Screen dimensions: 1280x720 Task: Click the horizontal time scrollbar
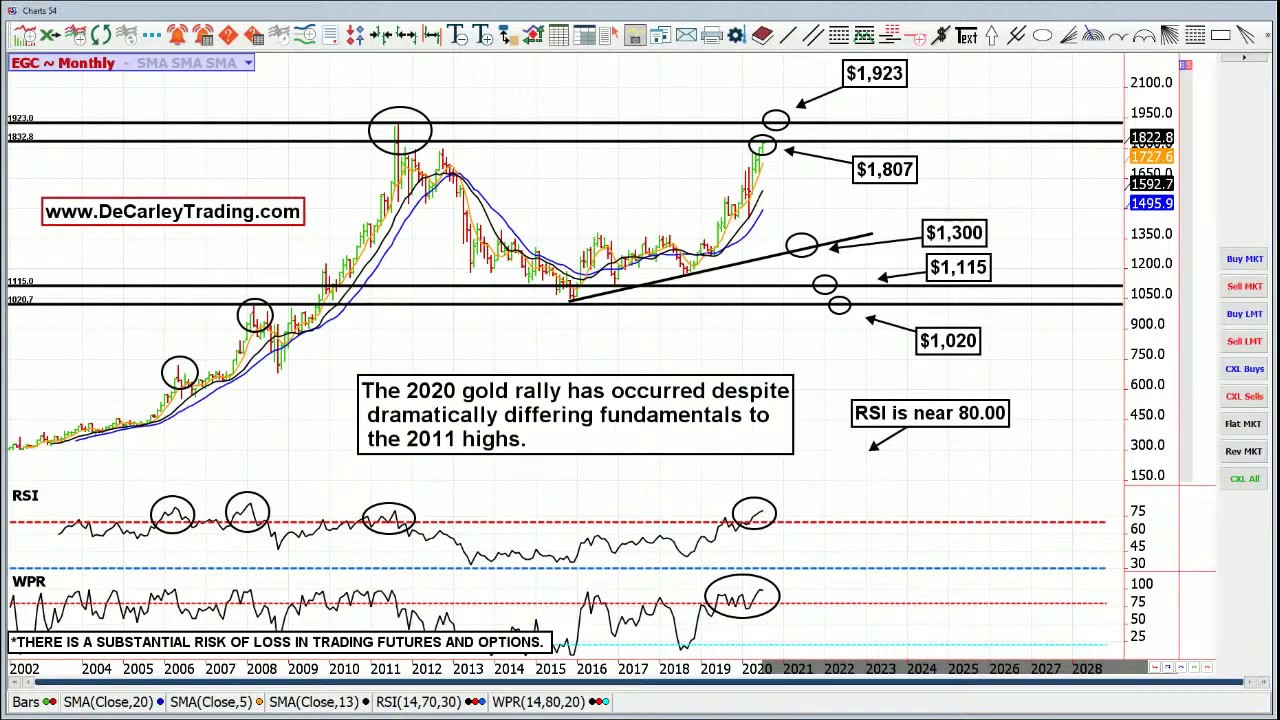[640, 683]
